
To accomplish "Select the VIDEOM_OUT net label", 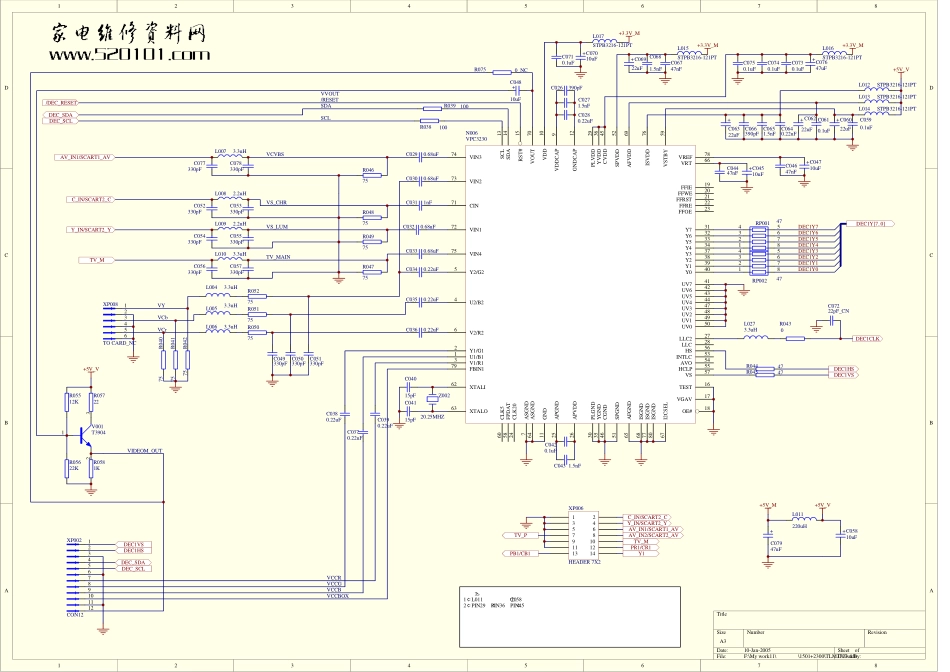I will (144, 451).
